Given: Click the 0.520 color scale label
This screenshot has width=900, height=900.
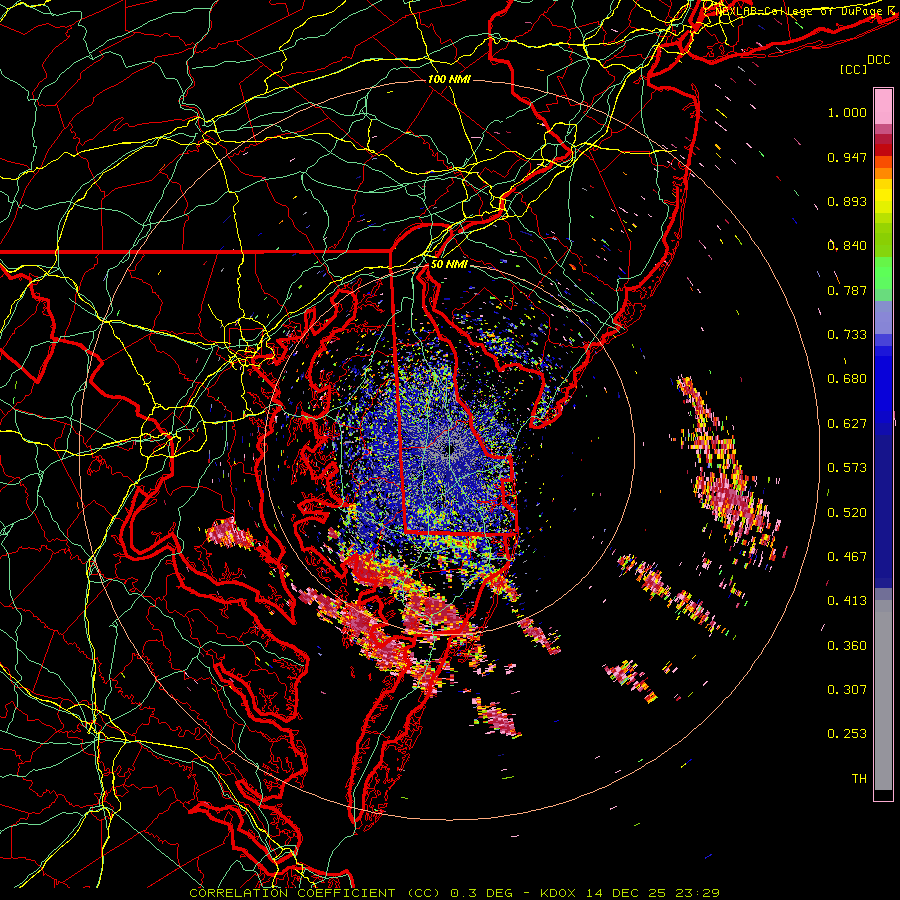Looking at the screenshot, I should click(847, 513).
